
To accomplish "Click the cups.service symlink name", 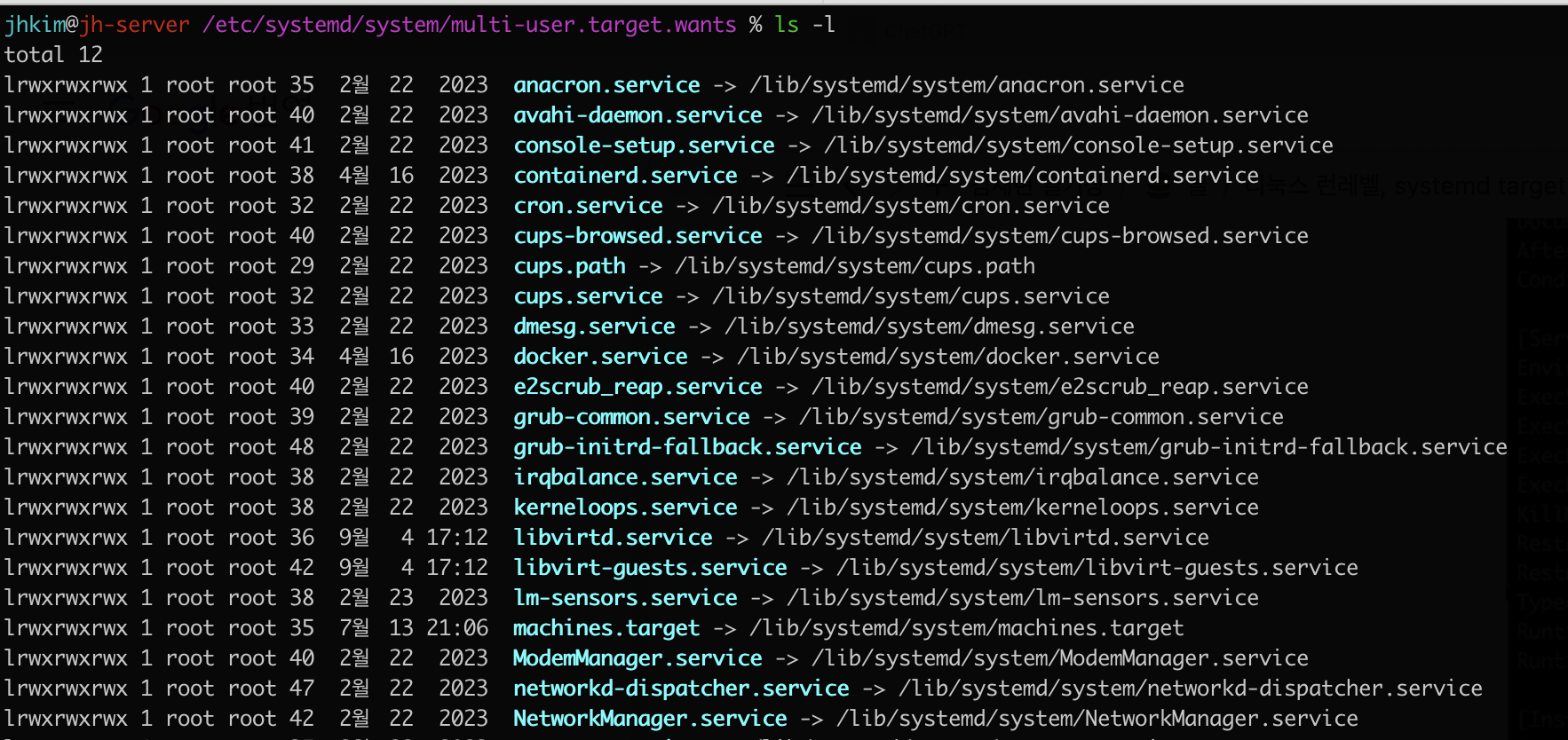I will click(588, 296).
